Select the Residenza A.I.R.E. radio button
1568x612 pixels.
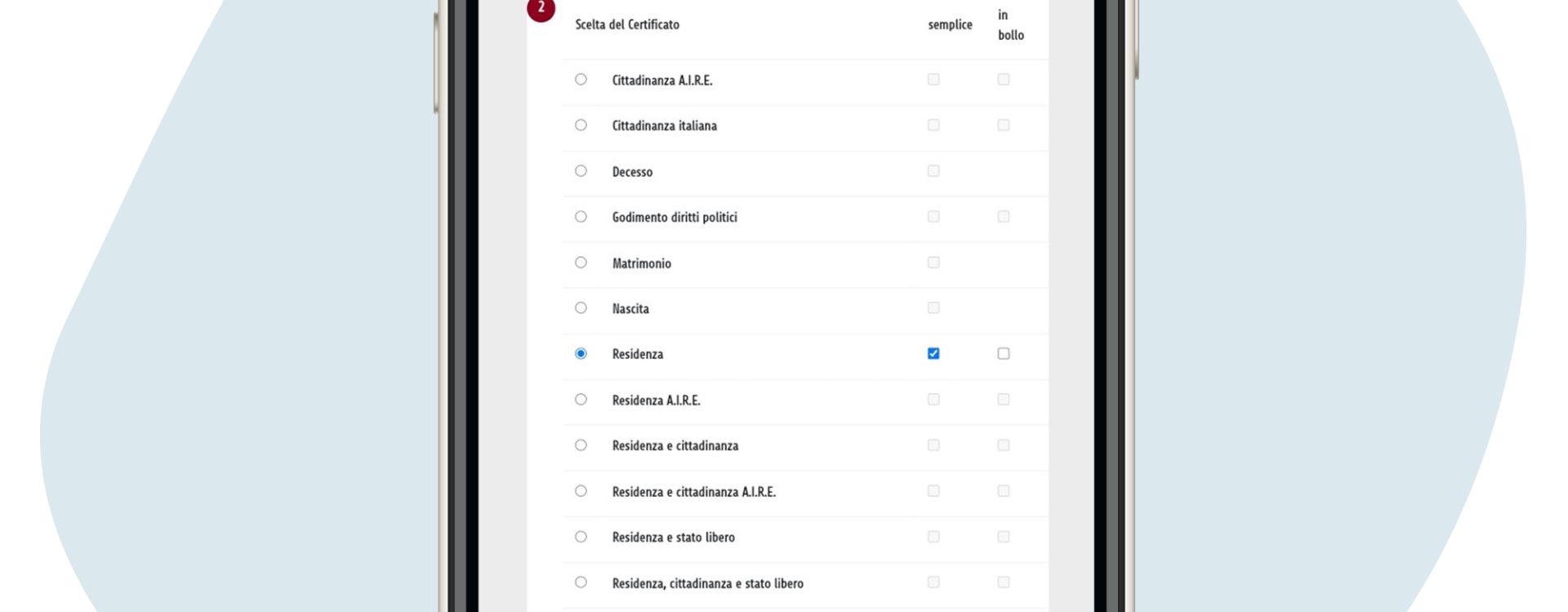point(581,399)
